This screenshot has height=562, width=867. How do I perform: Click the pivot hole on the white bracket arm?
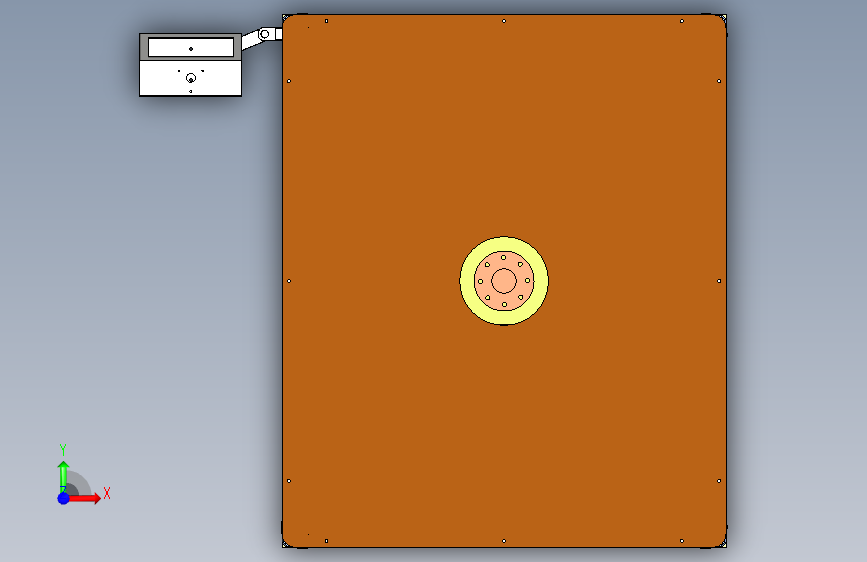click(265, 34)
